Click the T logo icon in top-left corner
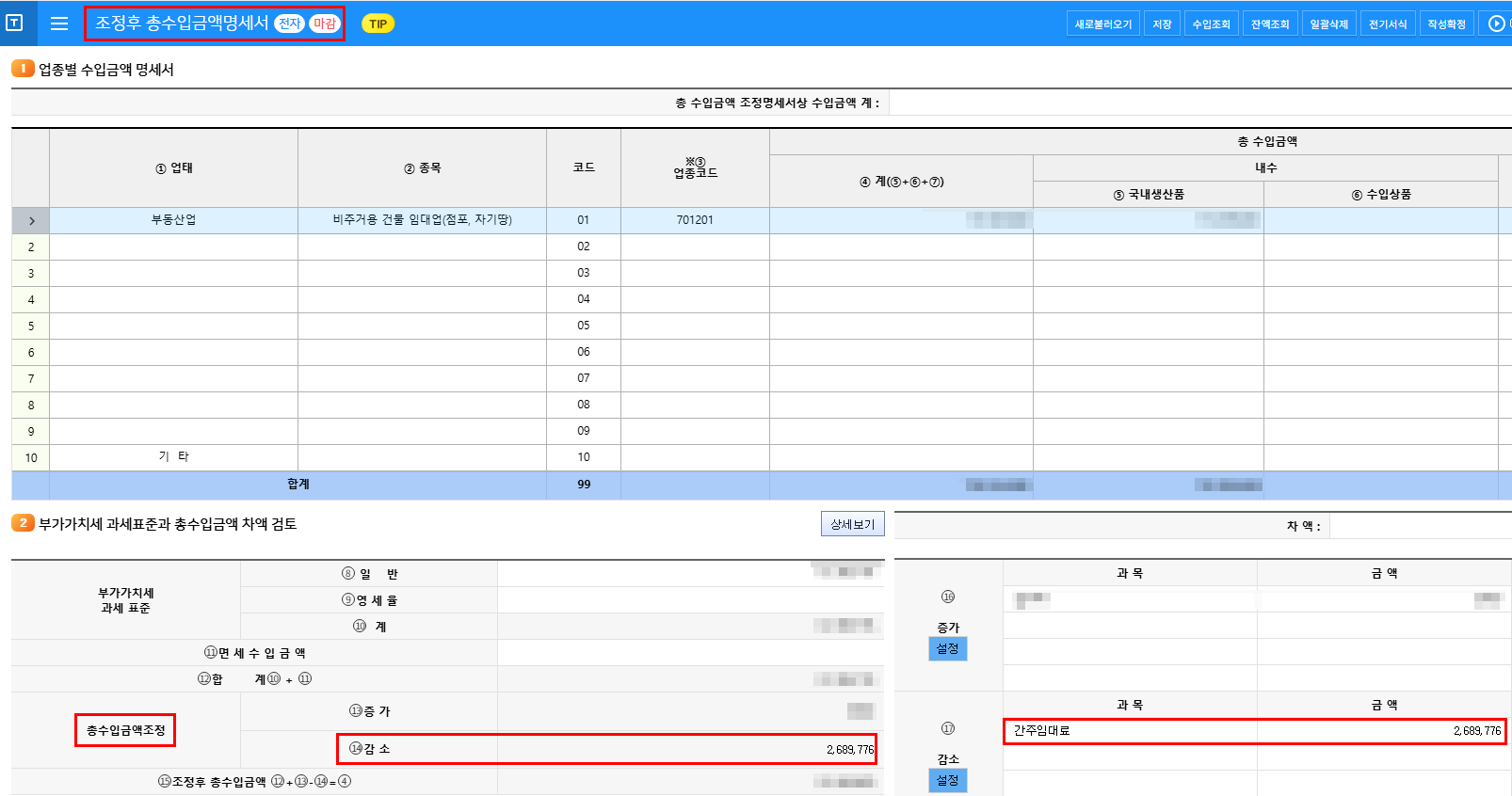This screenshot has width=1512, height=796. (14, 23)
